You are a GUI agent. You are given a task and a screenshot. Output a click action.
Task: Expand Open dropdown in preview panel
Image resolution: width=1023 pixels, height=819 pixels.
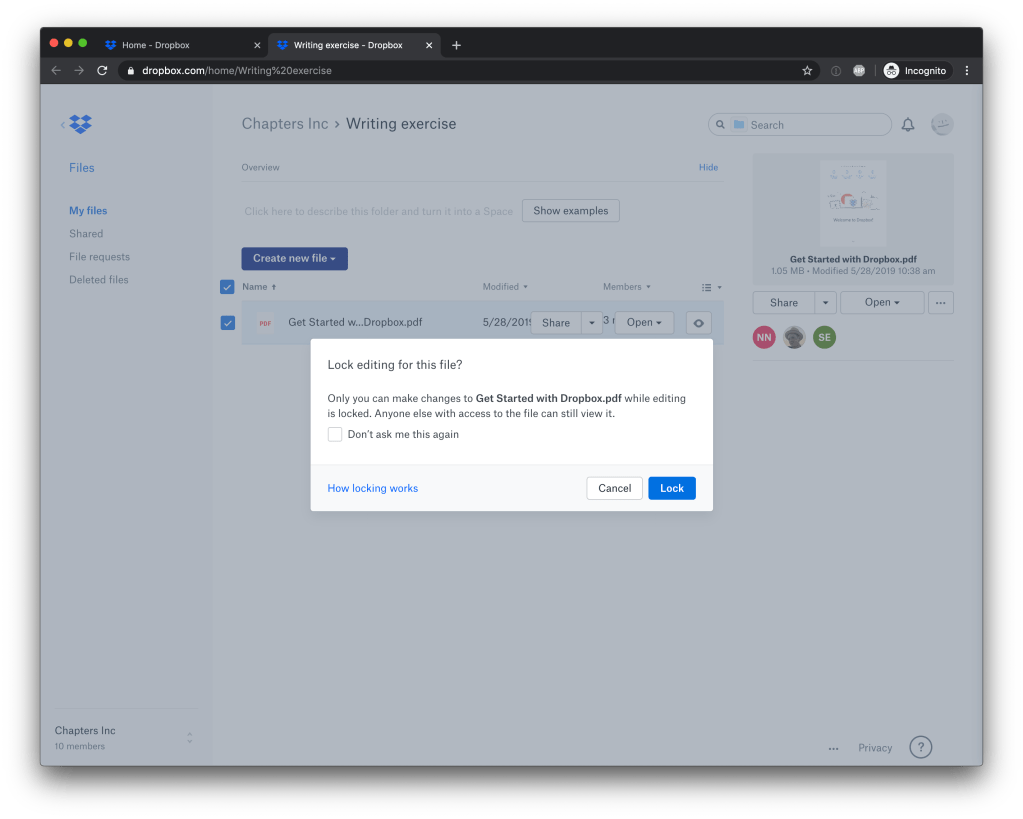pos(882,302)
